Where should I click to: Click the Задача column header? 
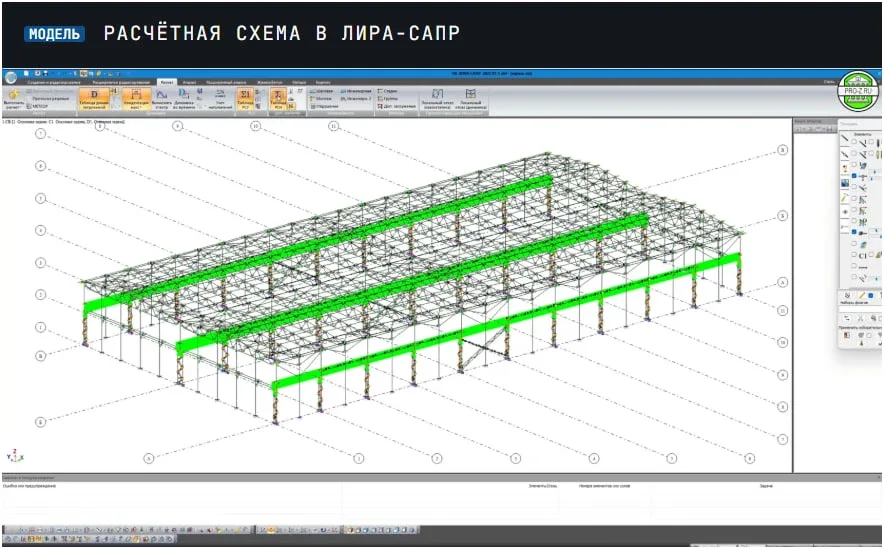766,485
